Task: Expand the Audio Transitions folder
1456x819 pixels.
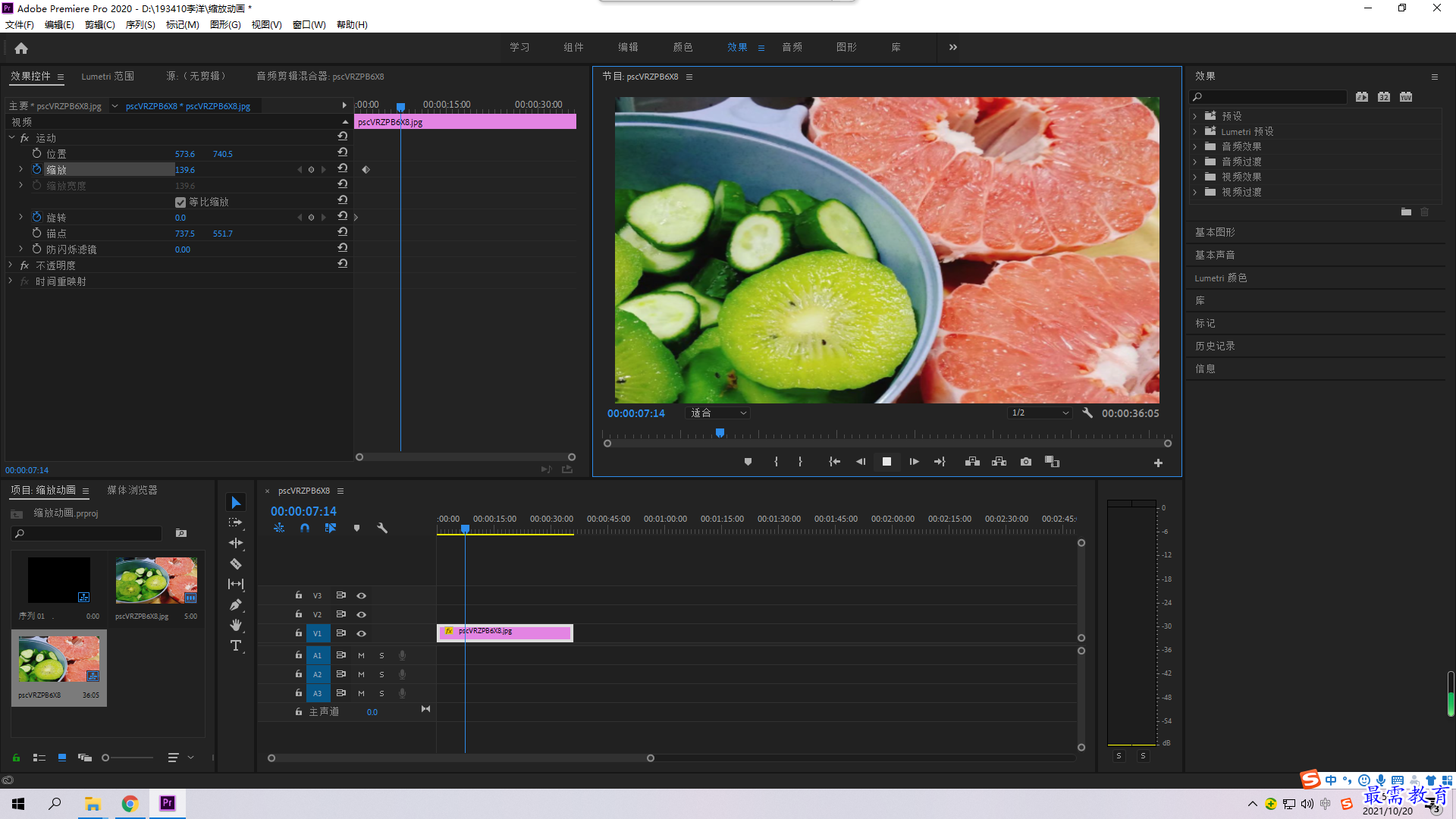Action: (x=1195, y=162)
